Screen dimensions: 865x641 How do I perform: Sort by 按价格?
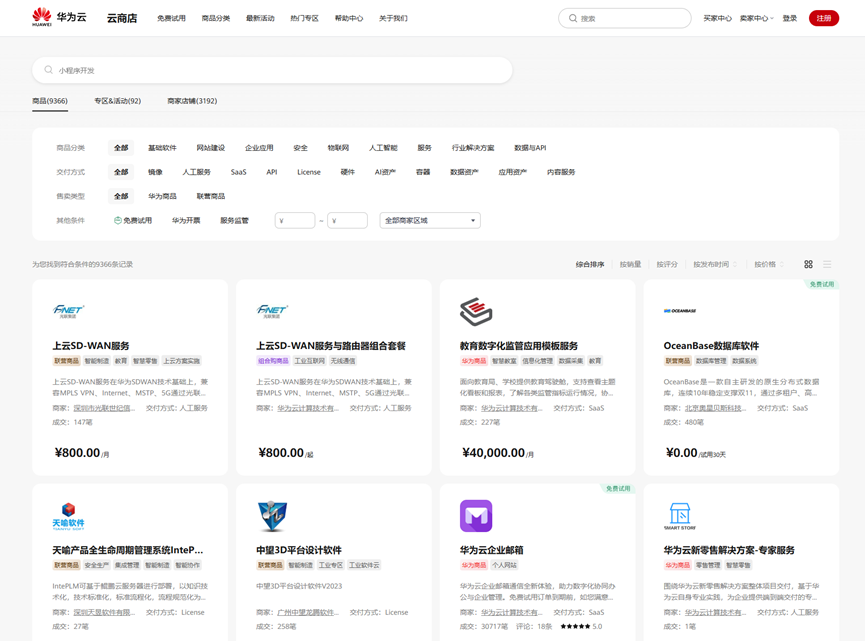(x=768, y=264)
